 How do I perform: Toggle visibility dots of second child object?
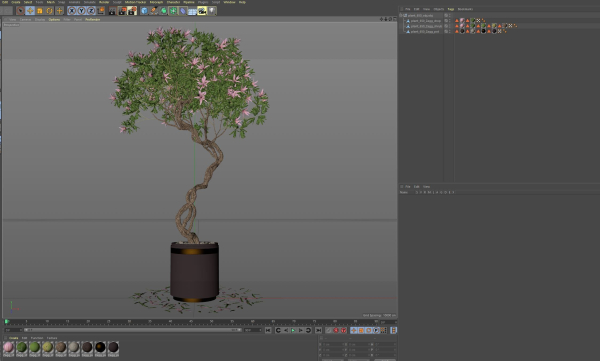tap(450, 26)
